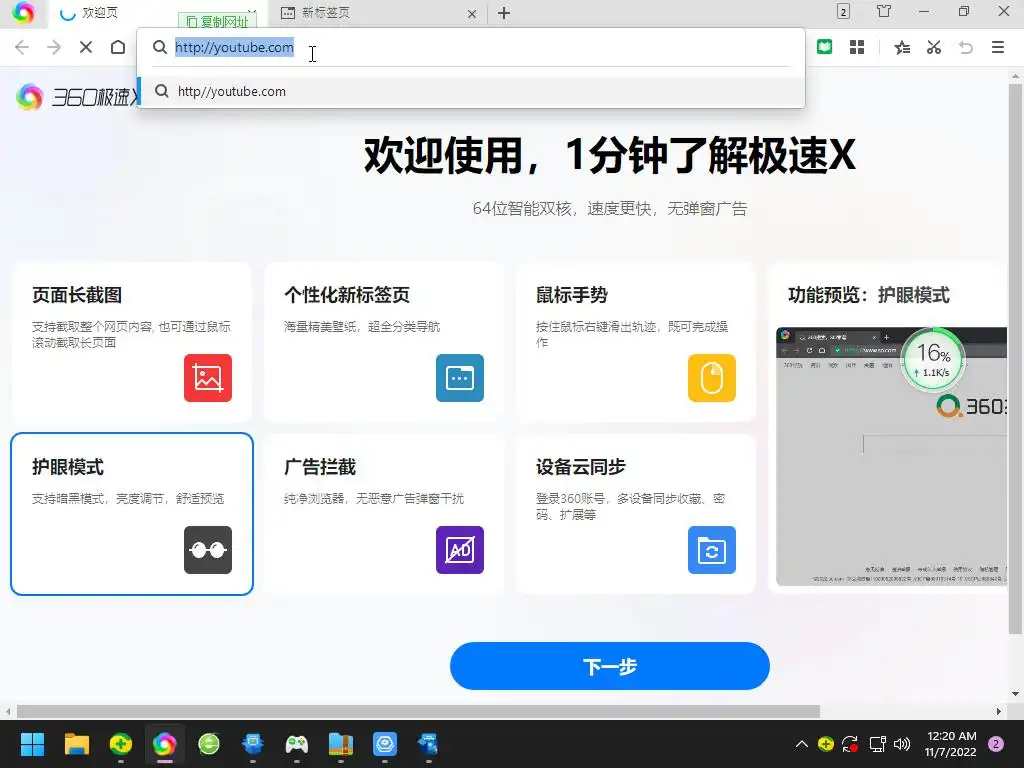
Task: Click the 360 browser taskbar icon
Action: point(165,744)
